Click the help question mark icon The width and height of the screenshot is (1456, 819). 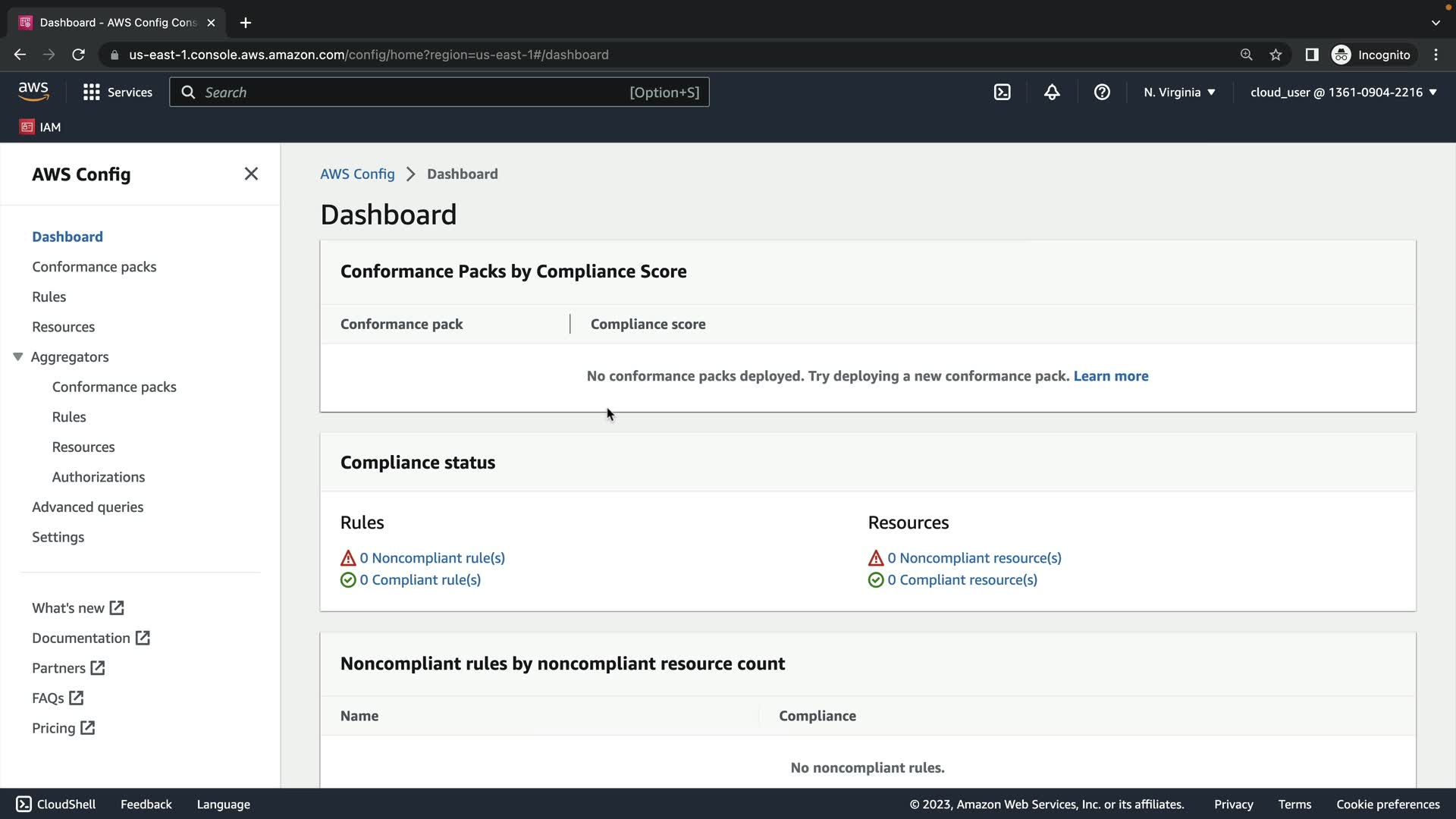1102,92
